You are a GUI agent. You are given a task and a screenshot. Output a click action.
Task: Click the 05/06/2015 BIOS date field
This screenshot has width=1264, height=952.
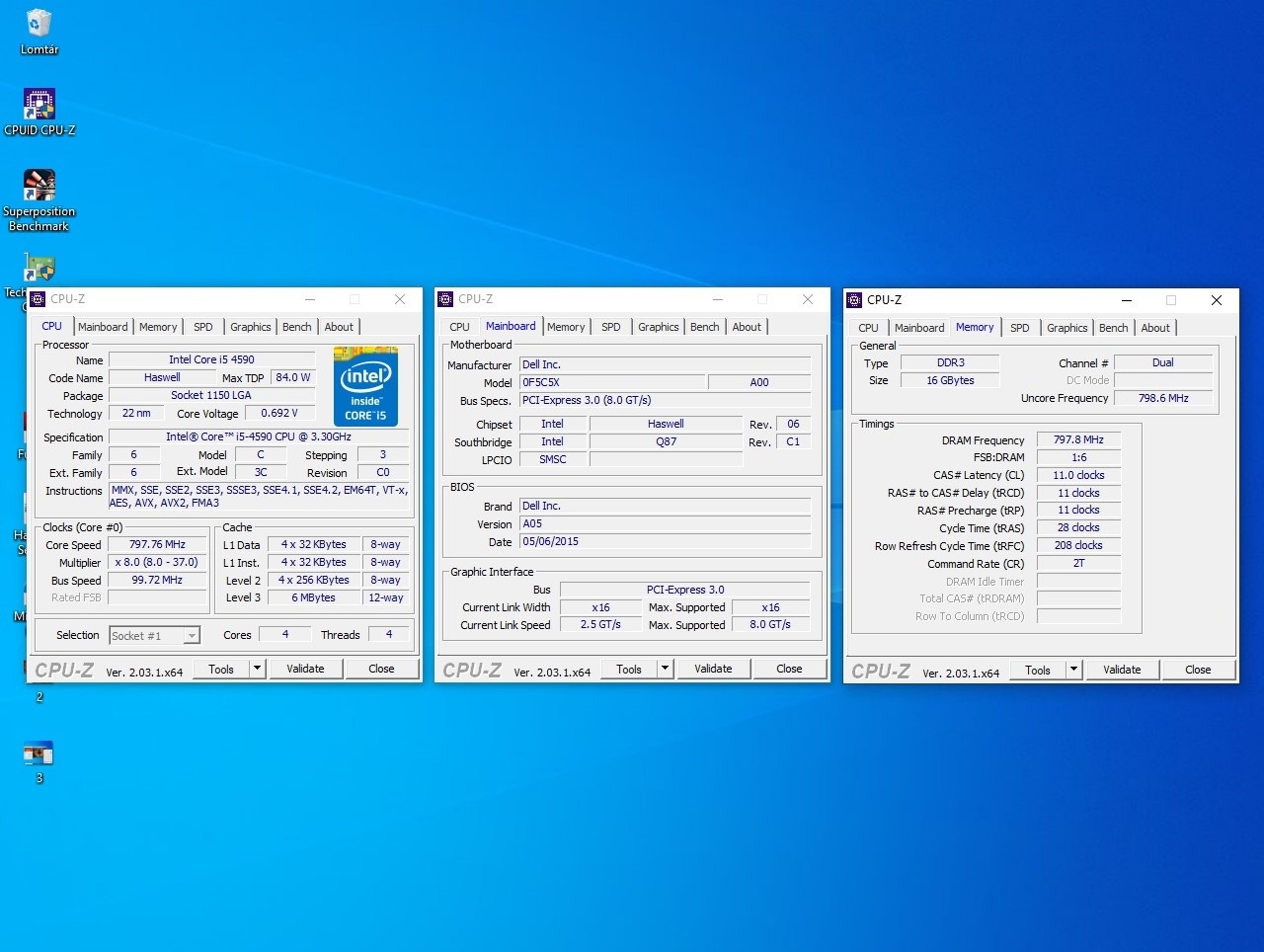665,541
